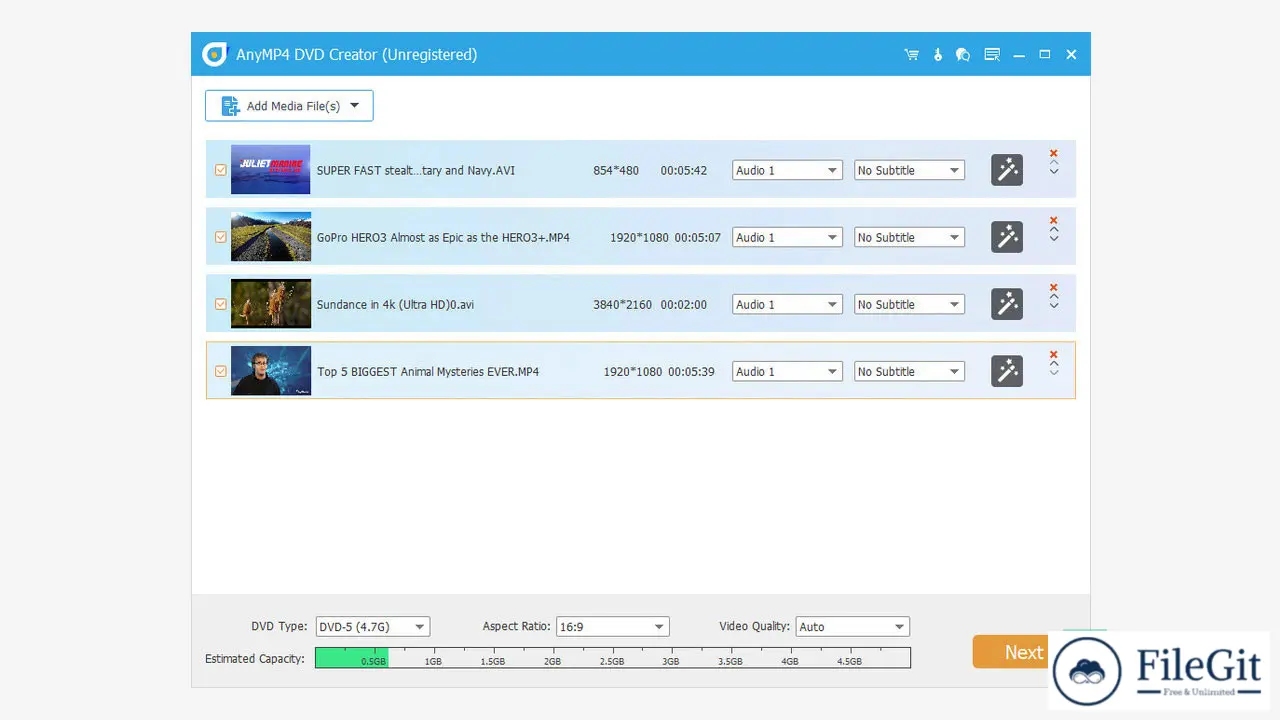Viewport: 1280px width, 720px height.
Task: Uncheck the SUPER FAST stealth video checkbox
Action: [221, 170]
